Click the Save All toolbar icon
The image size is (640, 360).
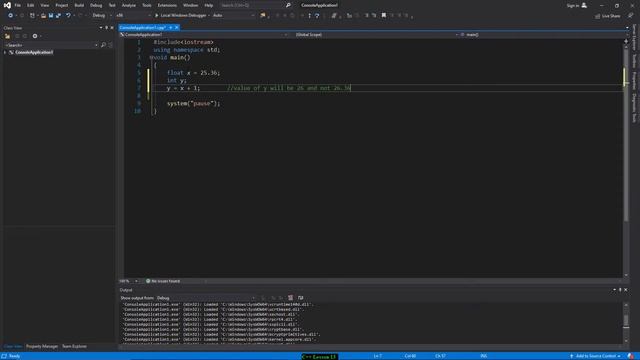click(x=58, y=16)
